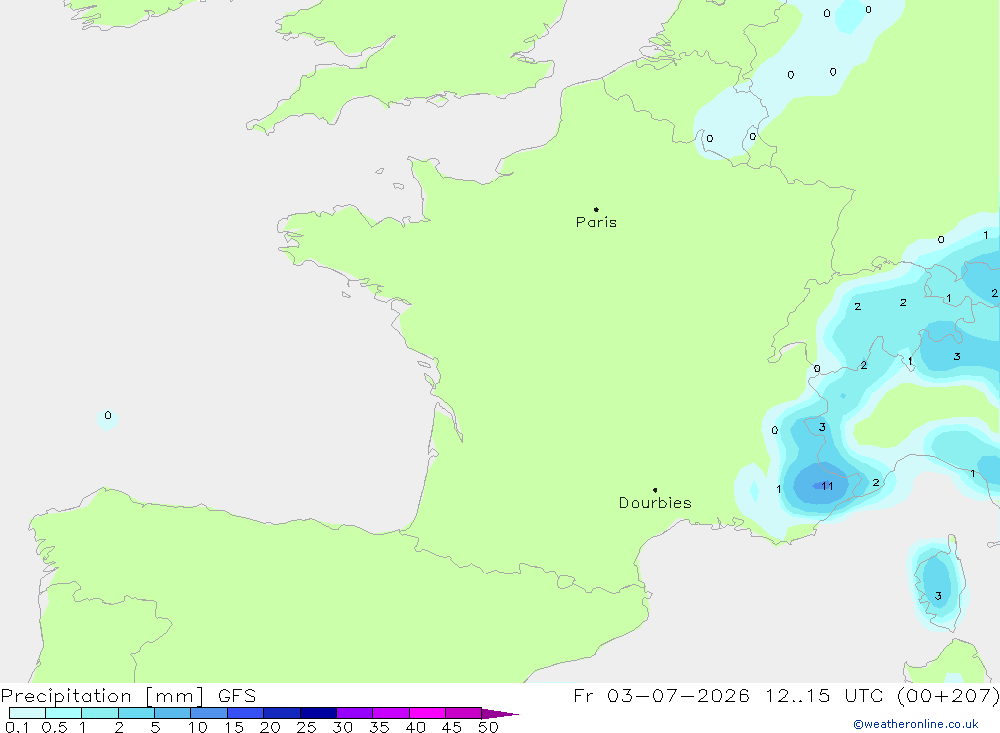Select the 15–20 mm legend swatch
The width and height of the screenshot is (1000, 733).
pyautogui.click(x=245, y=713)
